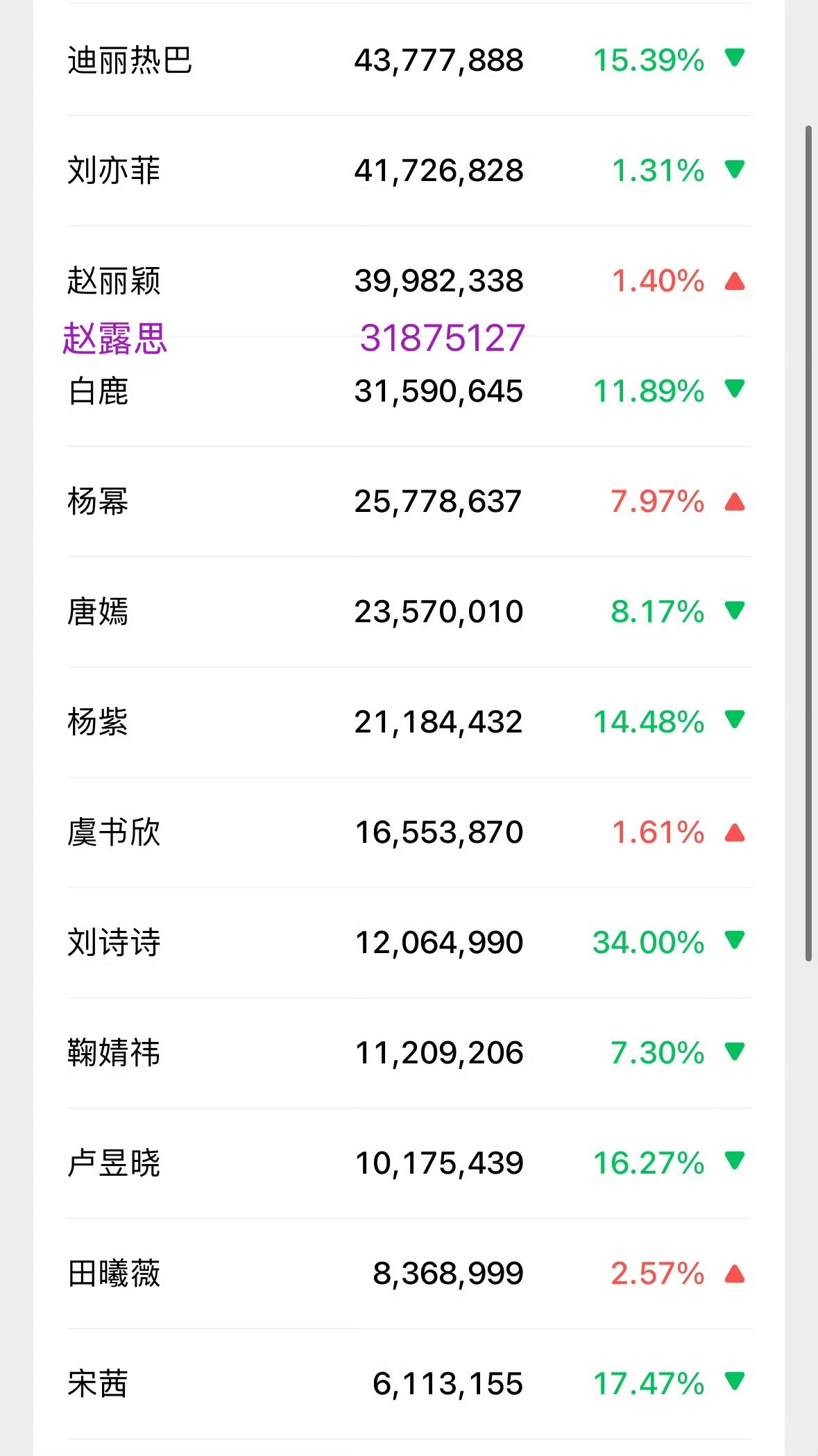818x1456 pixels.
Task: Click the 1.40% value beside 赵丽颖
Action: pos(657,280)
